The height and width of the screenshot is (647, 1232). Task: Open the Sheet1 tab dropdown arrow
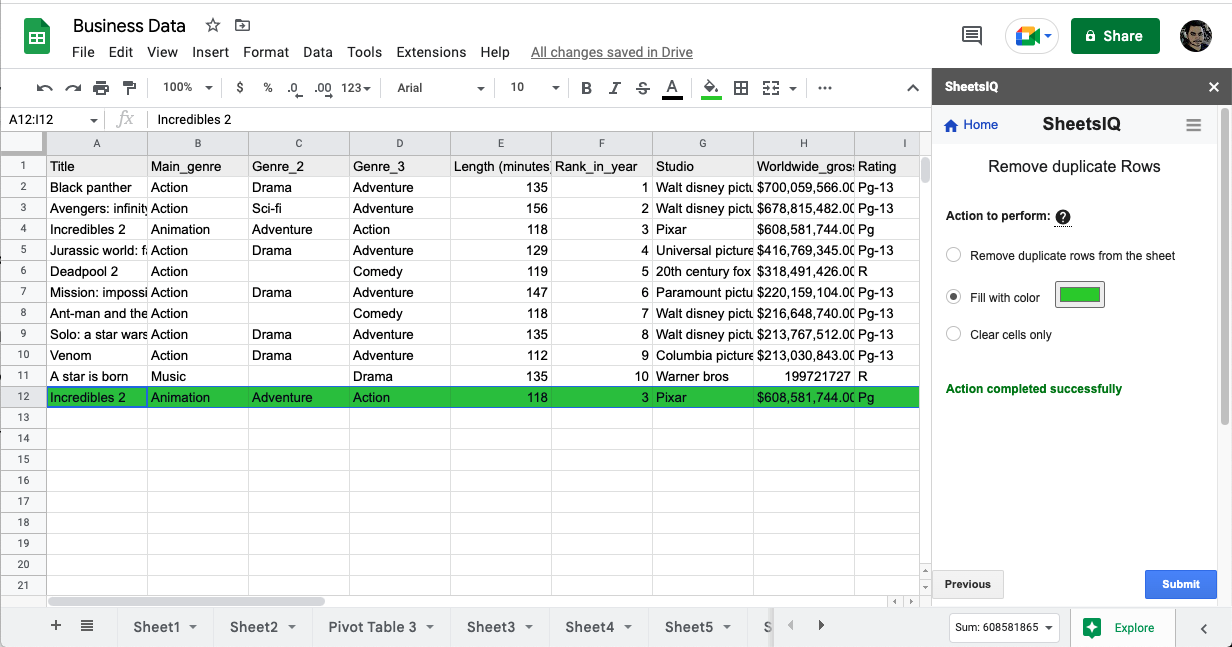coord(192,627)
